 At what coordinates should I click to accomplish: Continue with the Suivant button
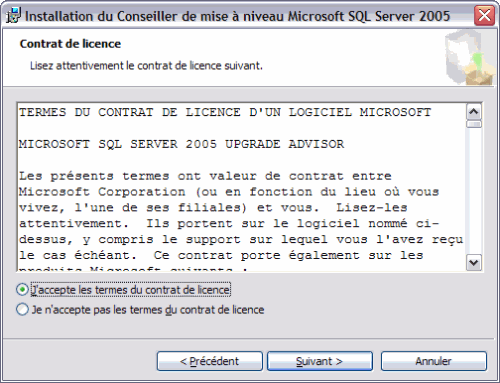(320, 361)
